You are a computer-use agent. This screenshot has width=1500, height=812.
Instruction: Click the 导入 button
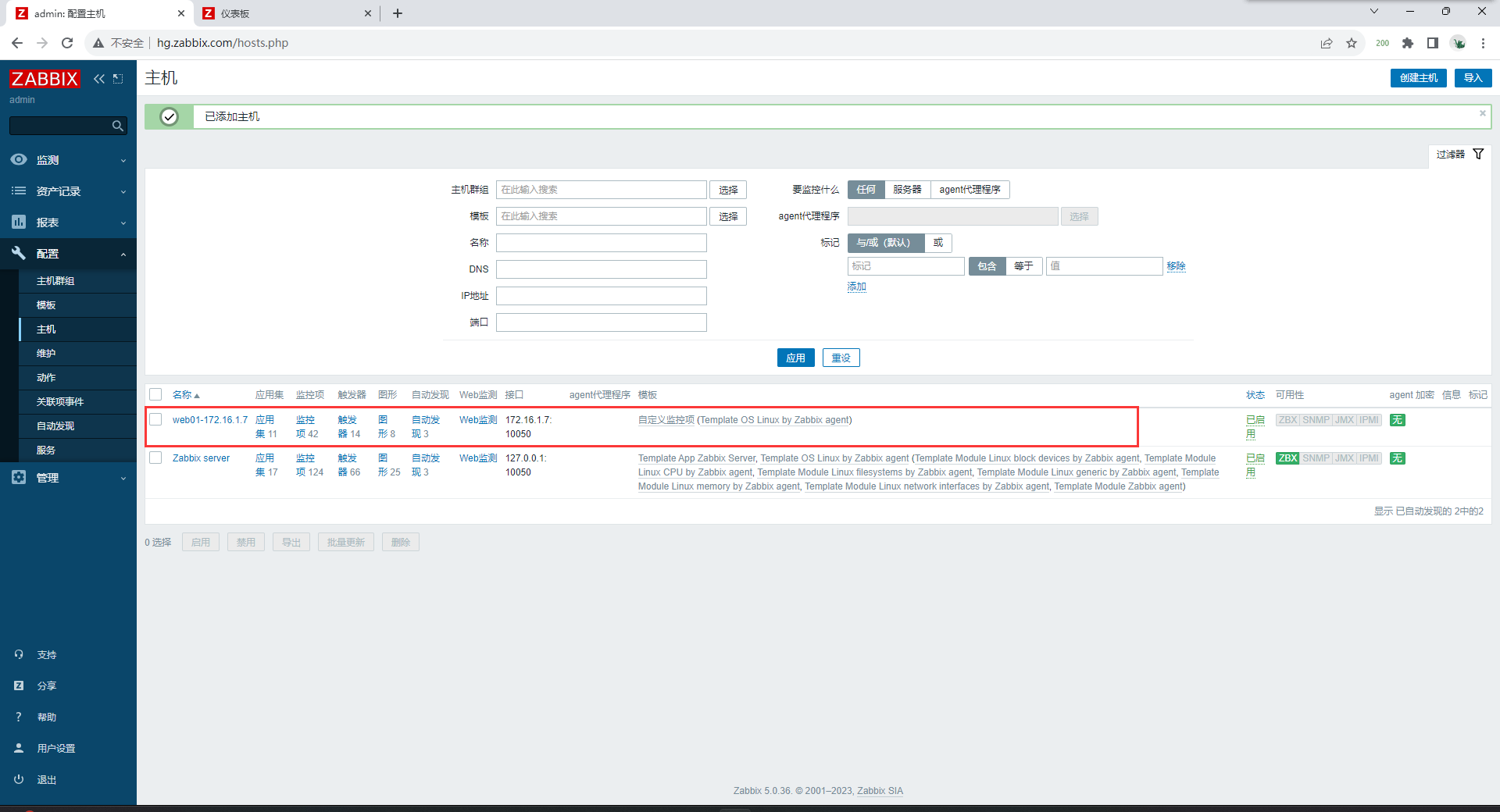(x=1473, y=78)
